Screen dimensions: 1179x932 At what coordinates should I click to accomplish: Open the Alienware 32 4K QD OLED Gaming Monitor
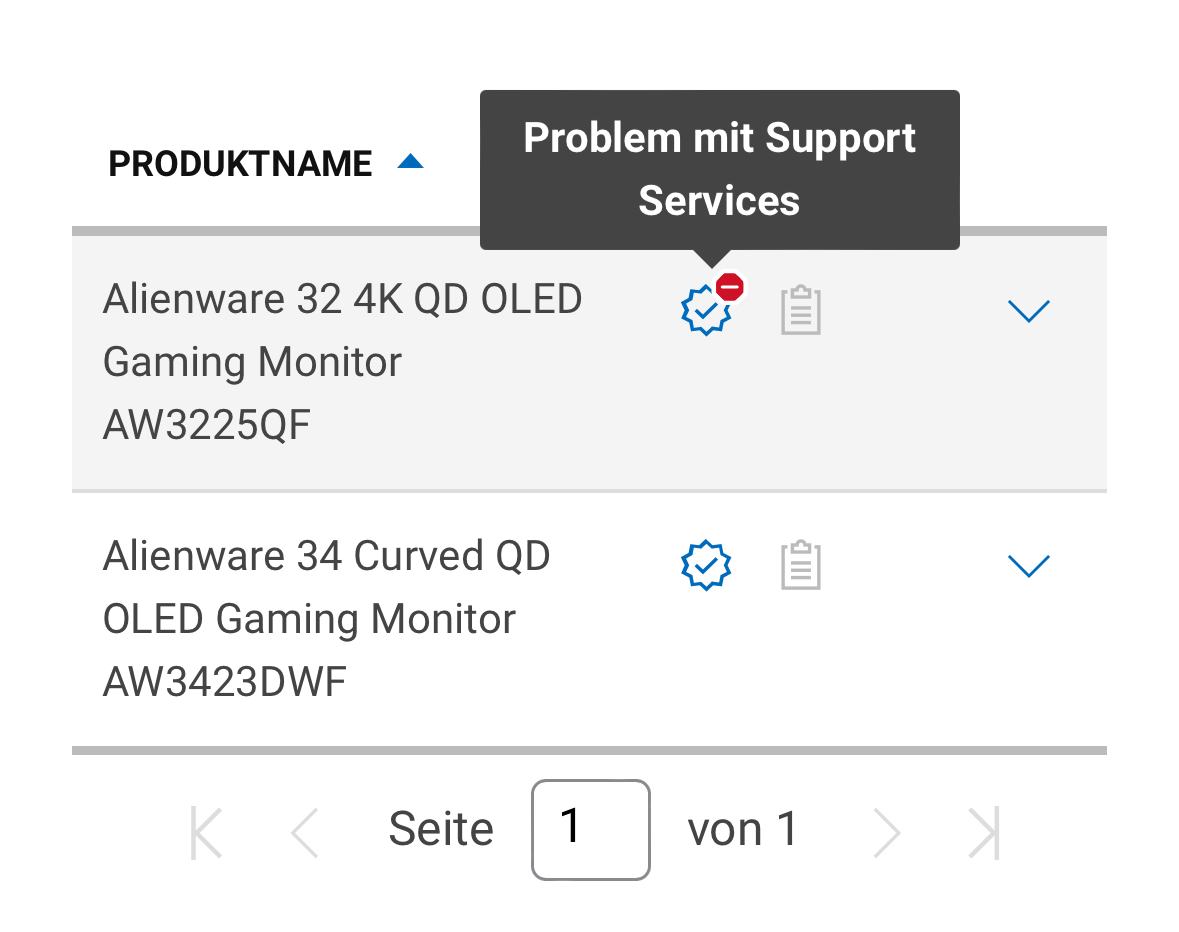[342, 331]
